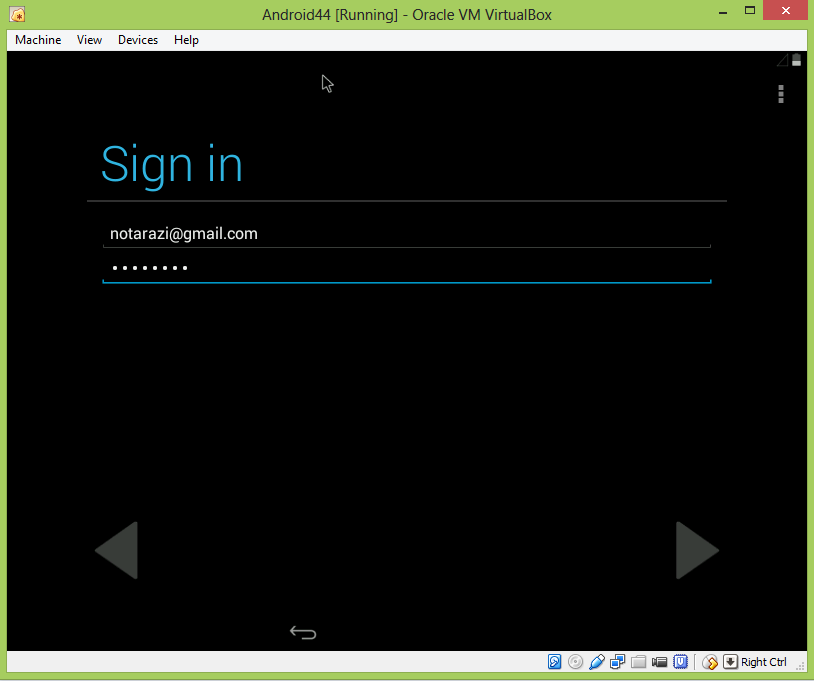
Task: Open the Android three-dot overflow menu
Action: click(x=781, y=94)
